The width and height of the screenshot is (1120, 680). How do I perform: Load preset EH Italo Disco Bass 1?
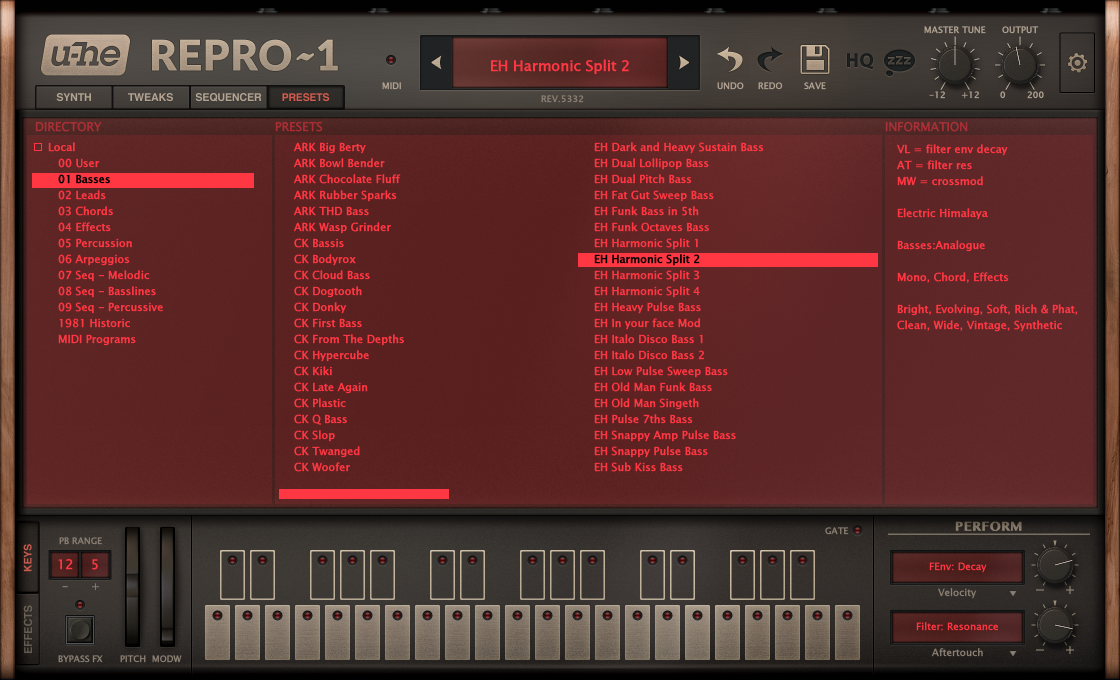(x=649, y=339)
